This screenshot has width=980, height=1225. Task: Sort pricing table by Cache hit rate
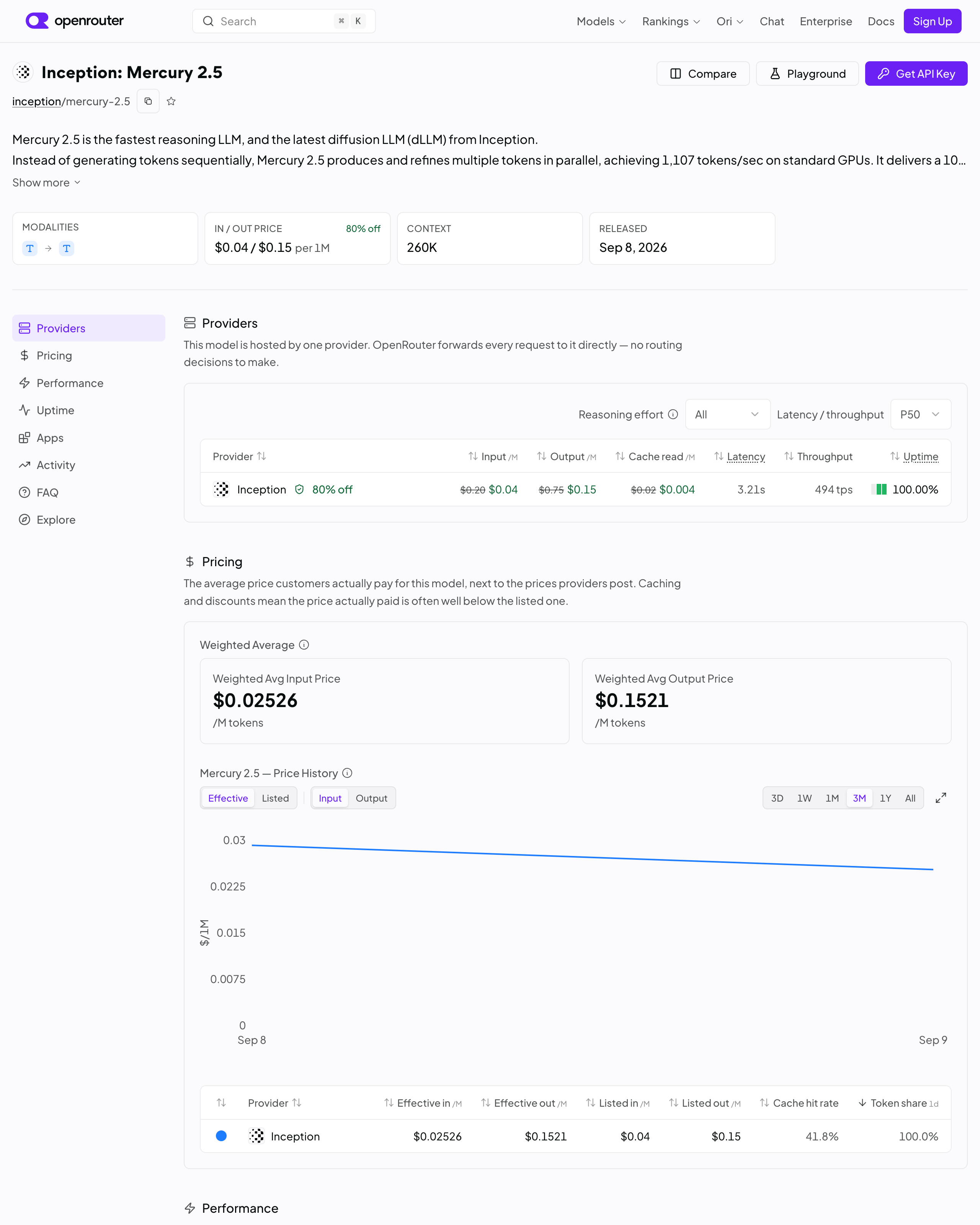coord(799,1102)
